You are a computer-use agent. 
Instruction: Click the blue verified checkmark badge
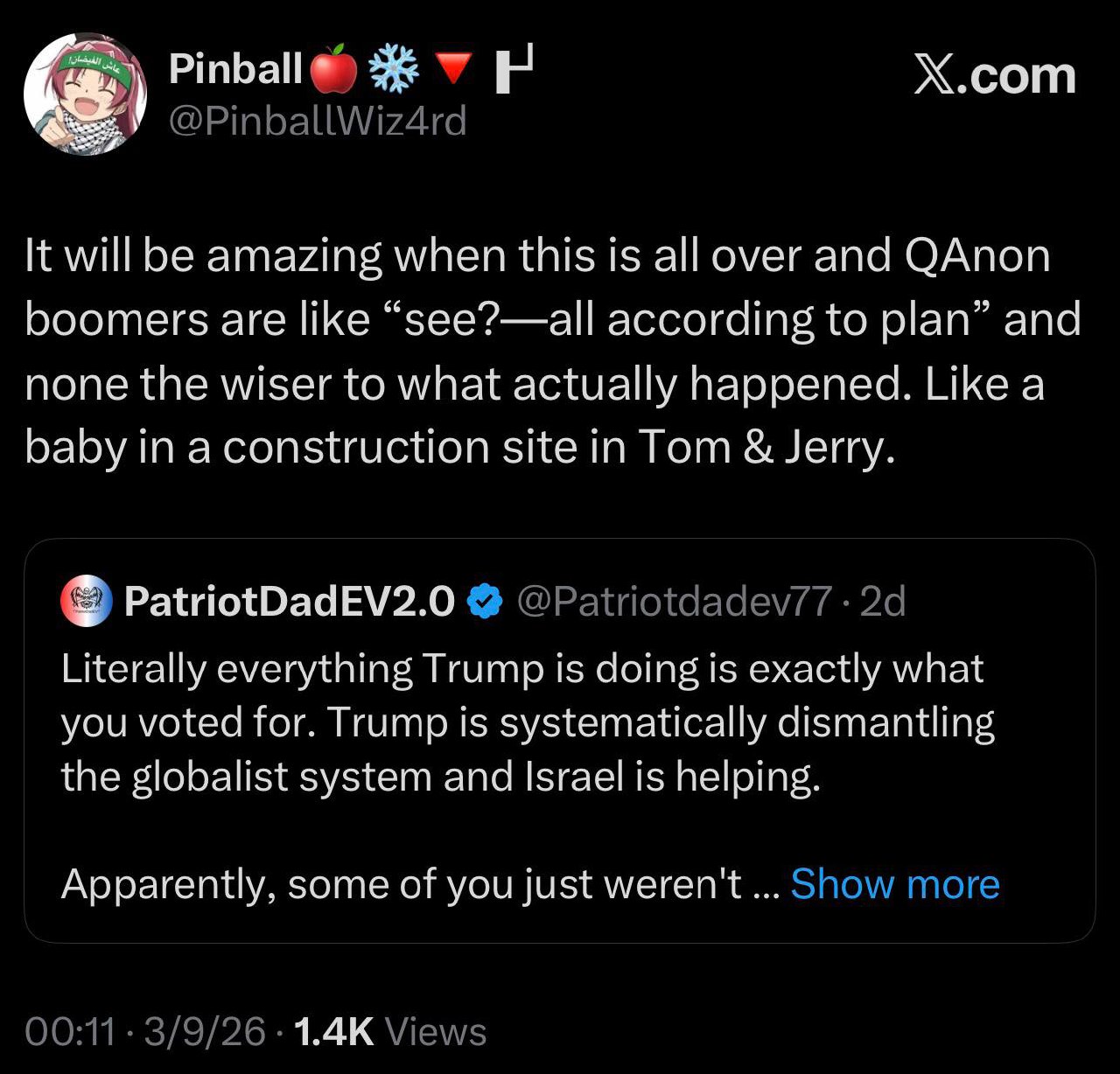click(x=485, y=602)
